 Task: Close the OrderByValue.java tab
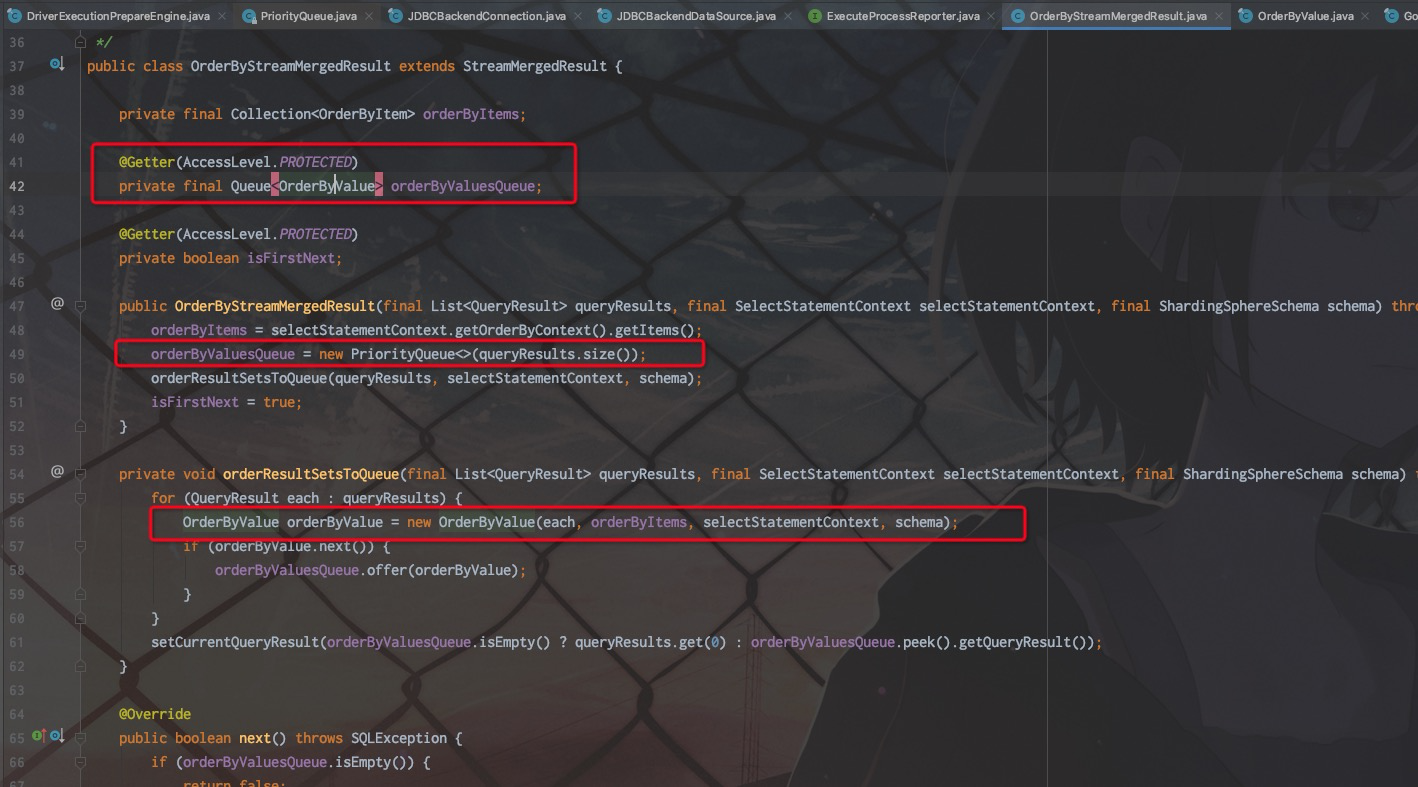[1364, 16]
